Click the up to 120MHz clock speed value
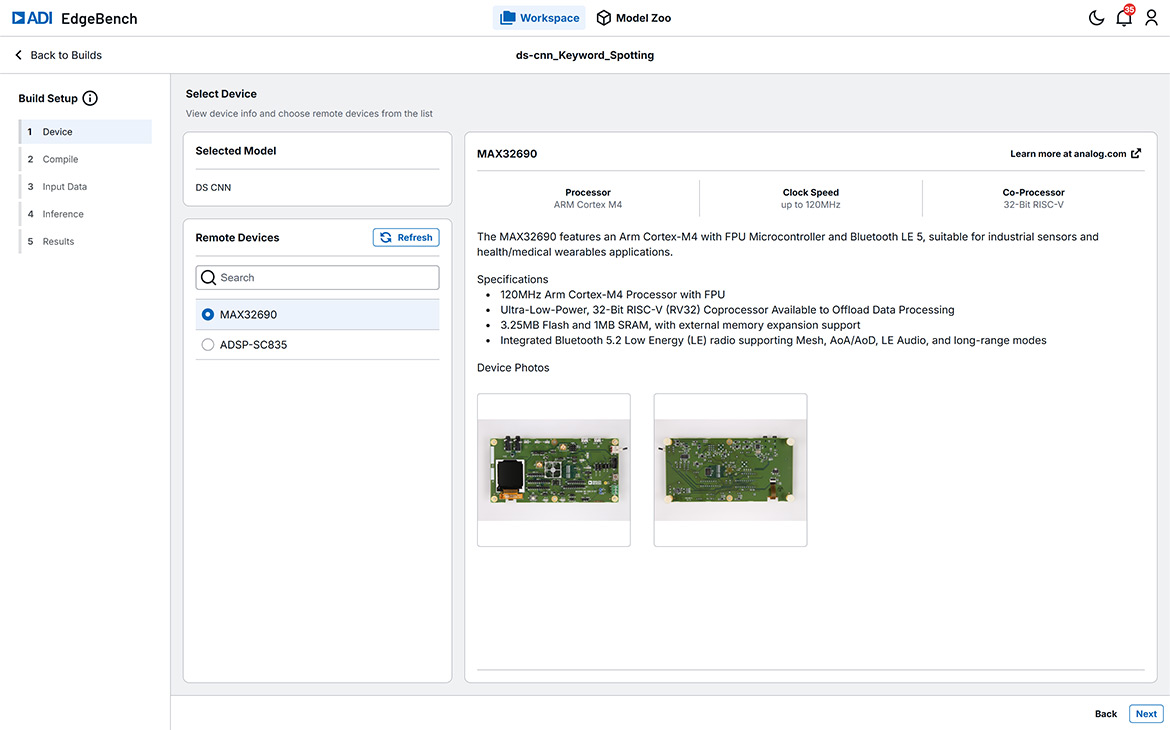 (x=810, y=205)
